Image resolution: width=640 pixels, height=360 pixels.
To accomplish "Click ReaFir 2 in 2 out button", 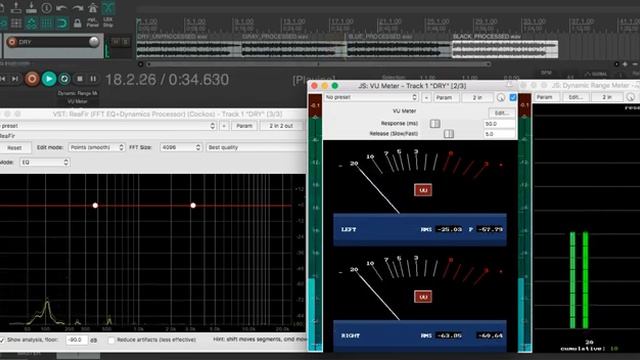I will (281, 126).
